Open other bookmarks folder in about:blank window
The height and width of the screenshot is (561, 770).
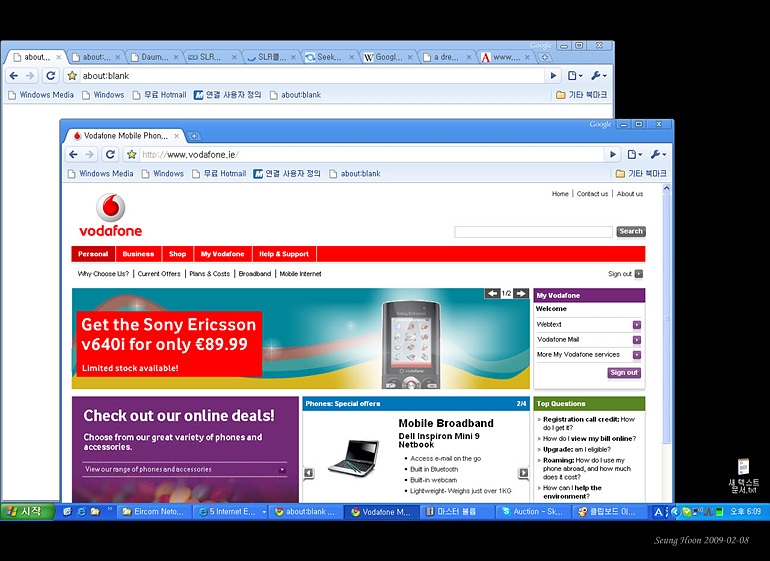581,95
